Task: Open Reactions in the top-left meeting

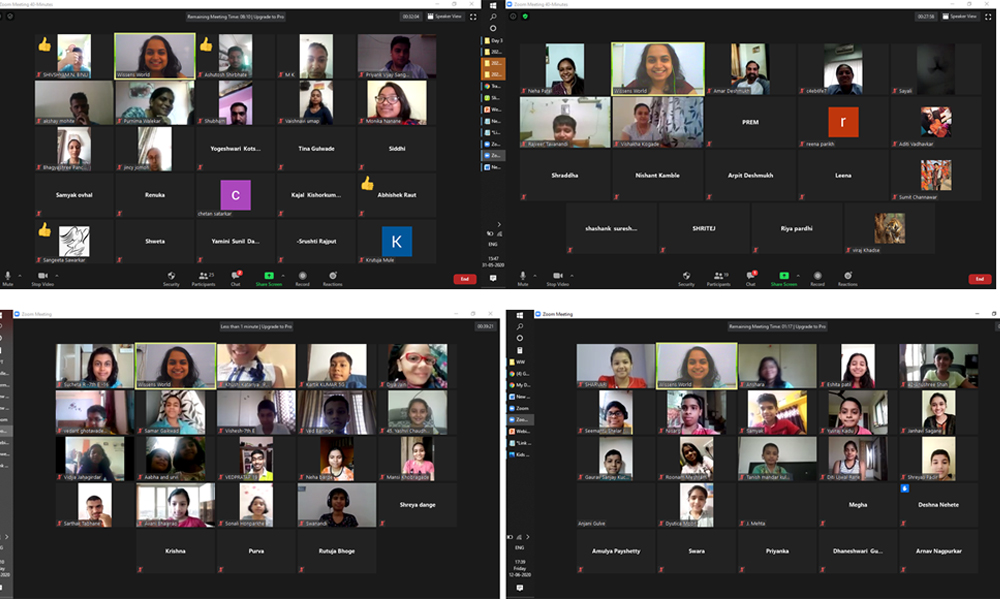Action: 332,277
